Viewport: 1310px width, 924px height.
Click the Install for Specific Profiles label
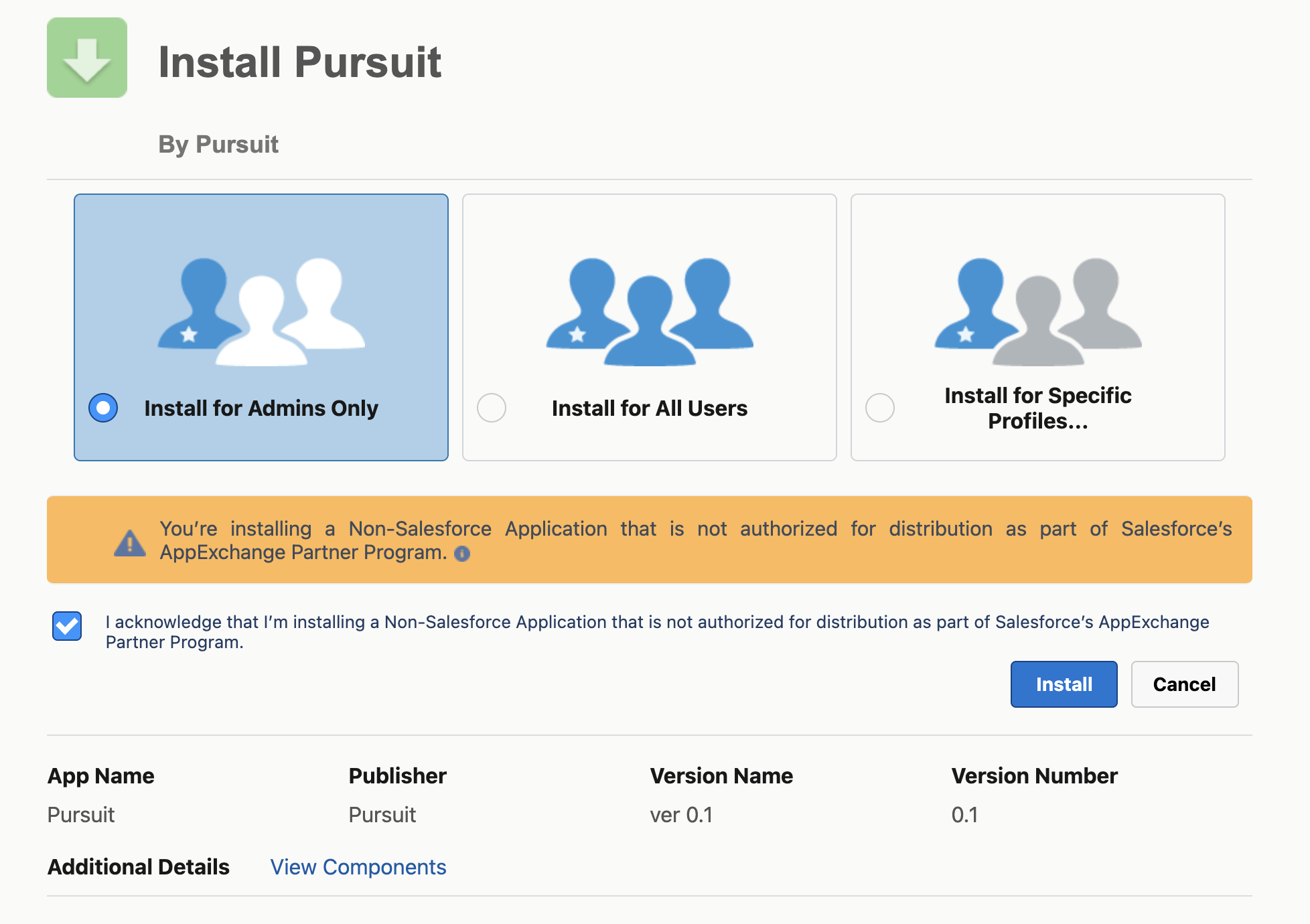(1038, 408)
